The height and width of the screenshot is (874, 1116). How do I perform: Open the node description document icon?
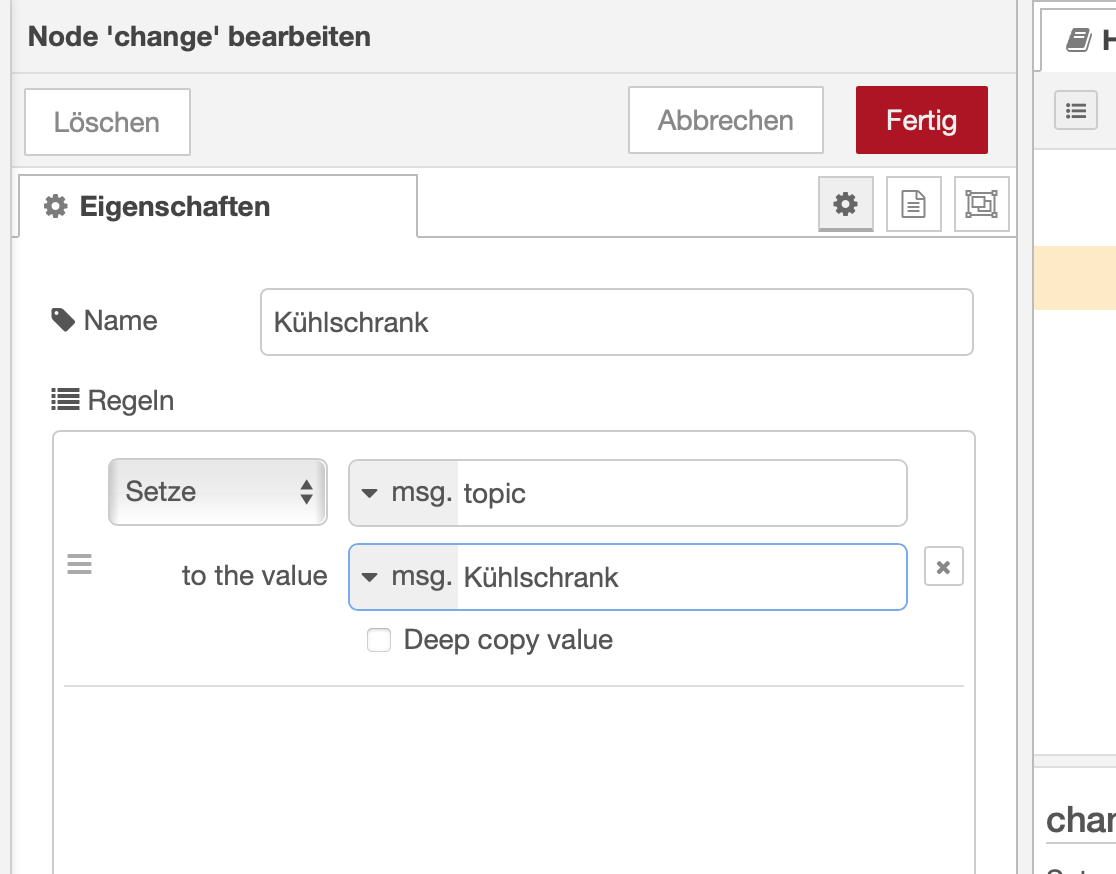click(x=914, y=205)
